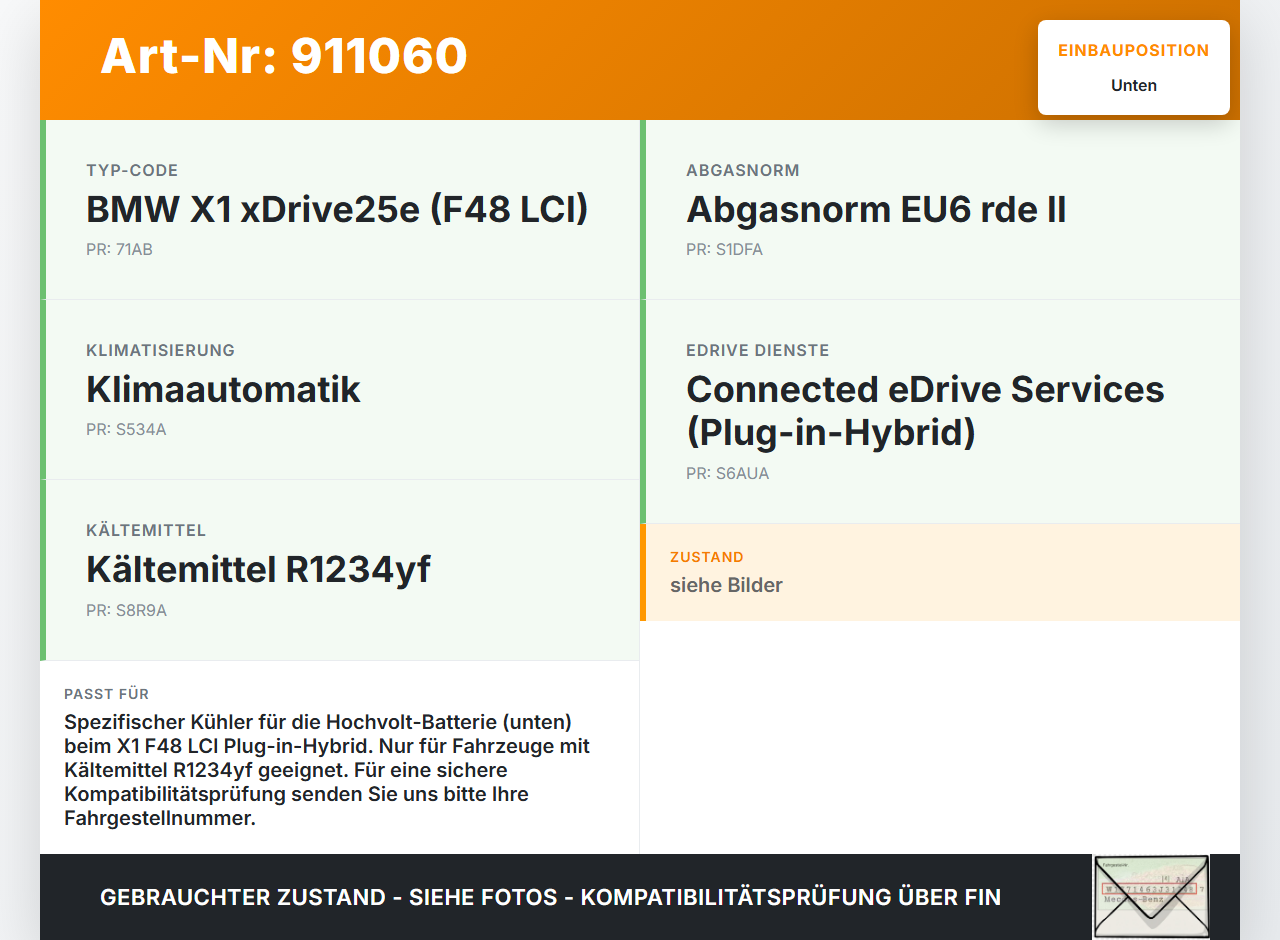The height and width of the screenshot is (940, 1280).
Task: Click the TYP-CODE label
Action: click(x=132, y=170)
